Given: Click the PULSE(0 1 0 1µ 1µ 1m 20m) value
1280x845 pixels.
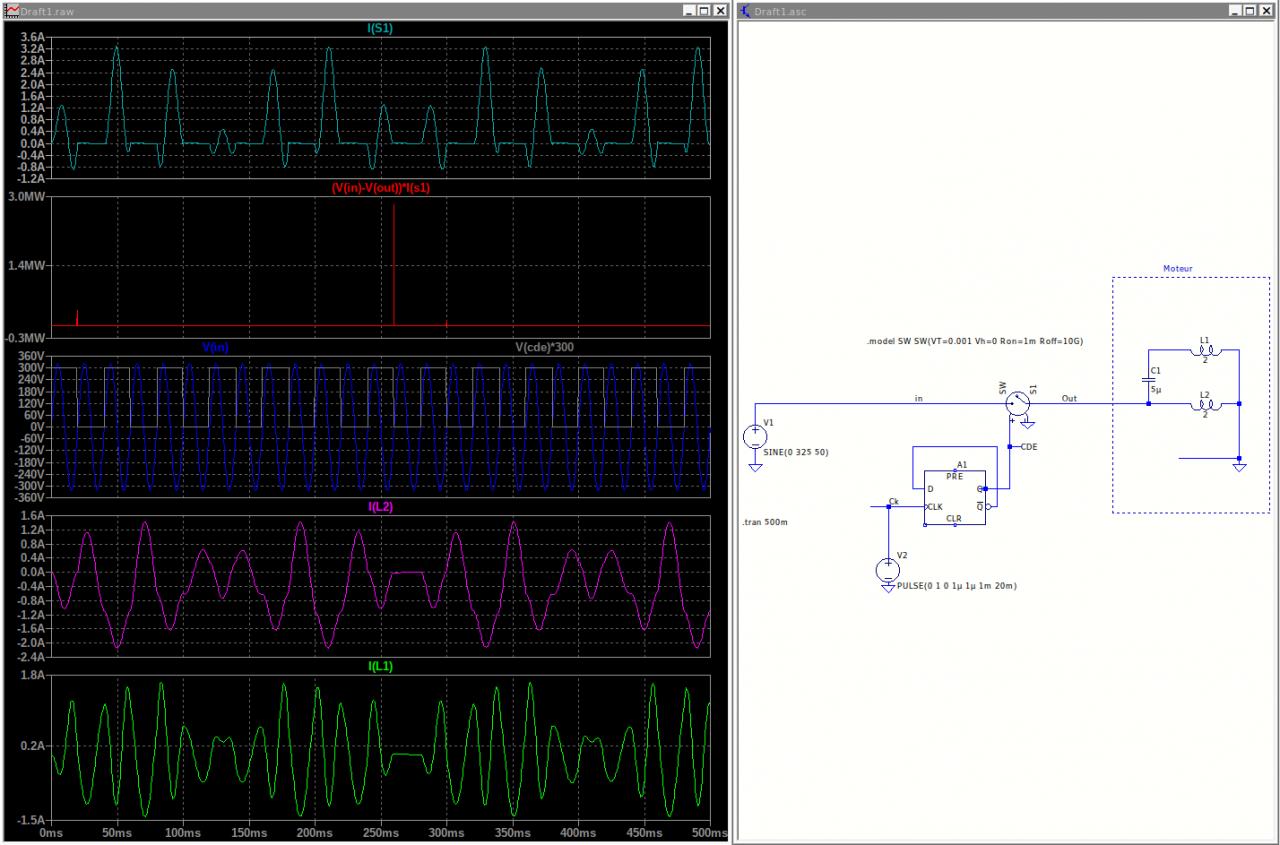Looking at the screenshot, I should click(x=957, y=585).
